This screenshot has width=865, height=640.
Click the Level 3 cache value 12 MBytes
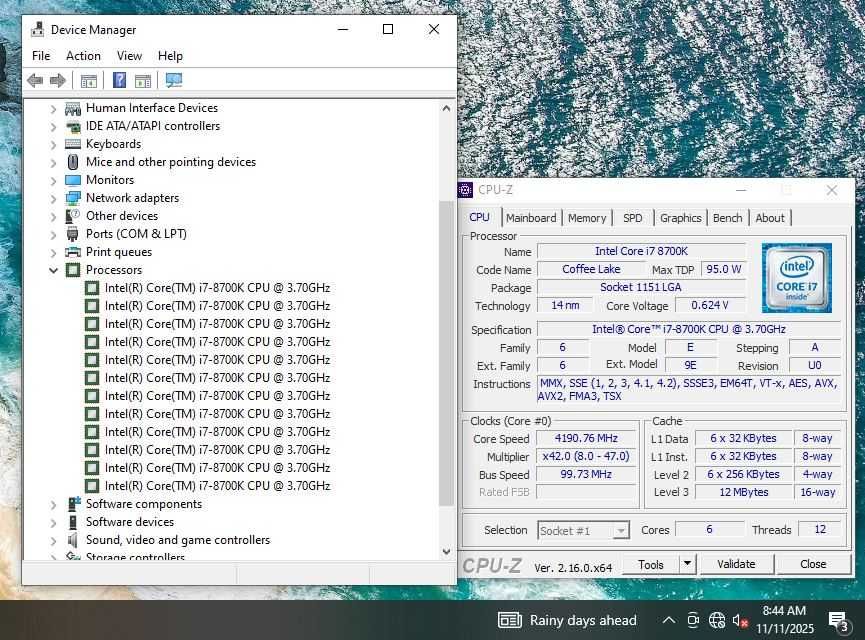[744, 492]
